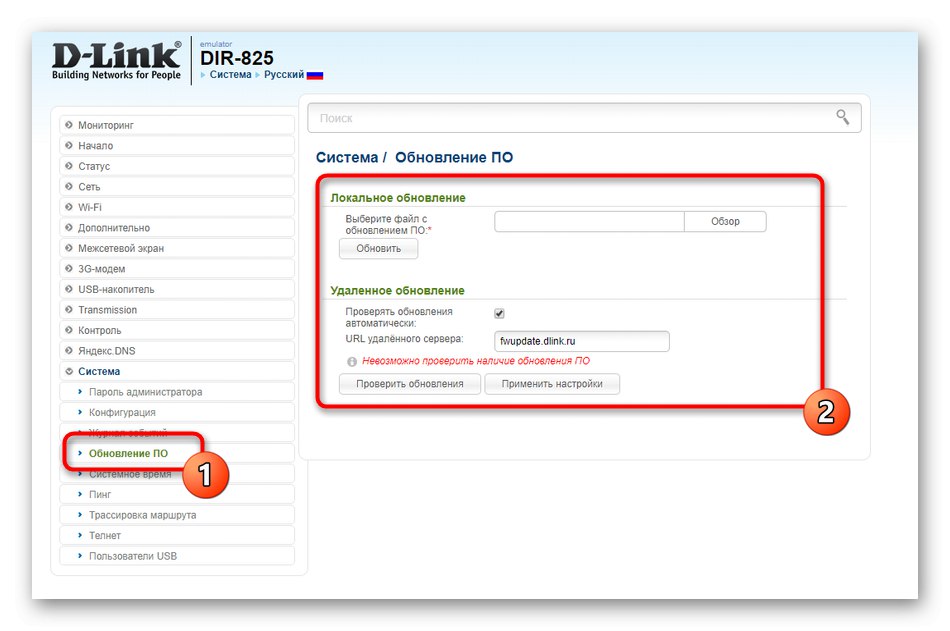
Task: Open Пароль администратора page
Action: pyautogui.click(x=177, y=392)
